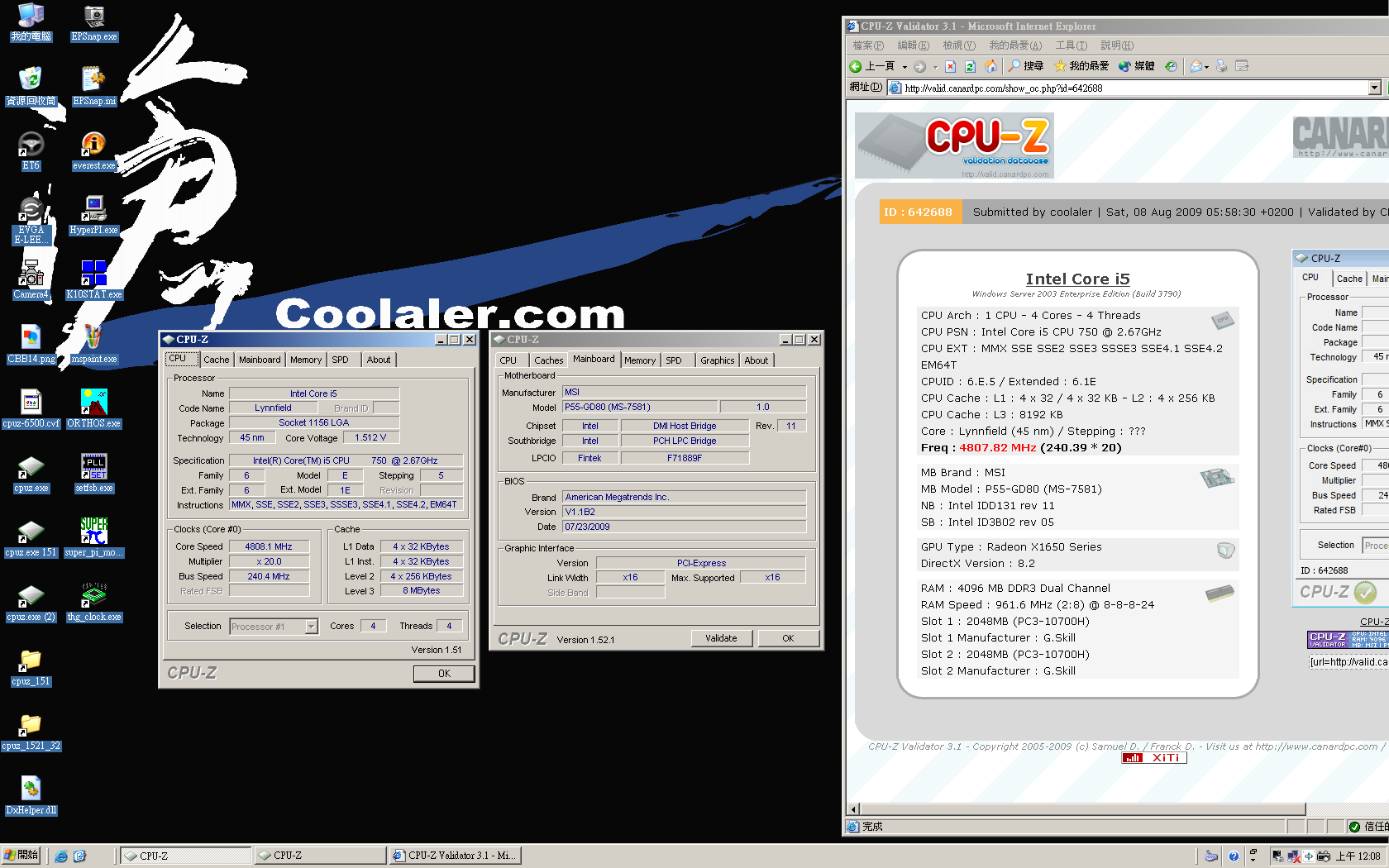The image size is (1389, 868).
Task: Open the cpuz_1521_32 desktop folder
Action: (x=31, y=732)
